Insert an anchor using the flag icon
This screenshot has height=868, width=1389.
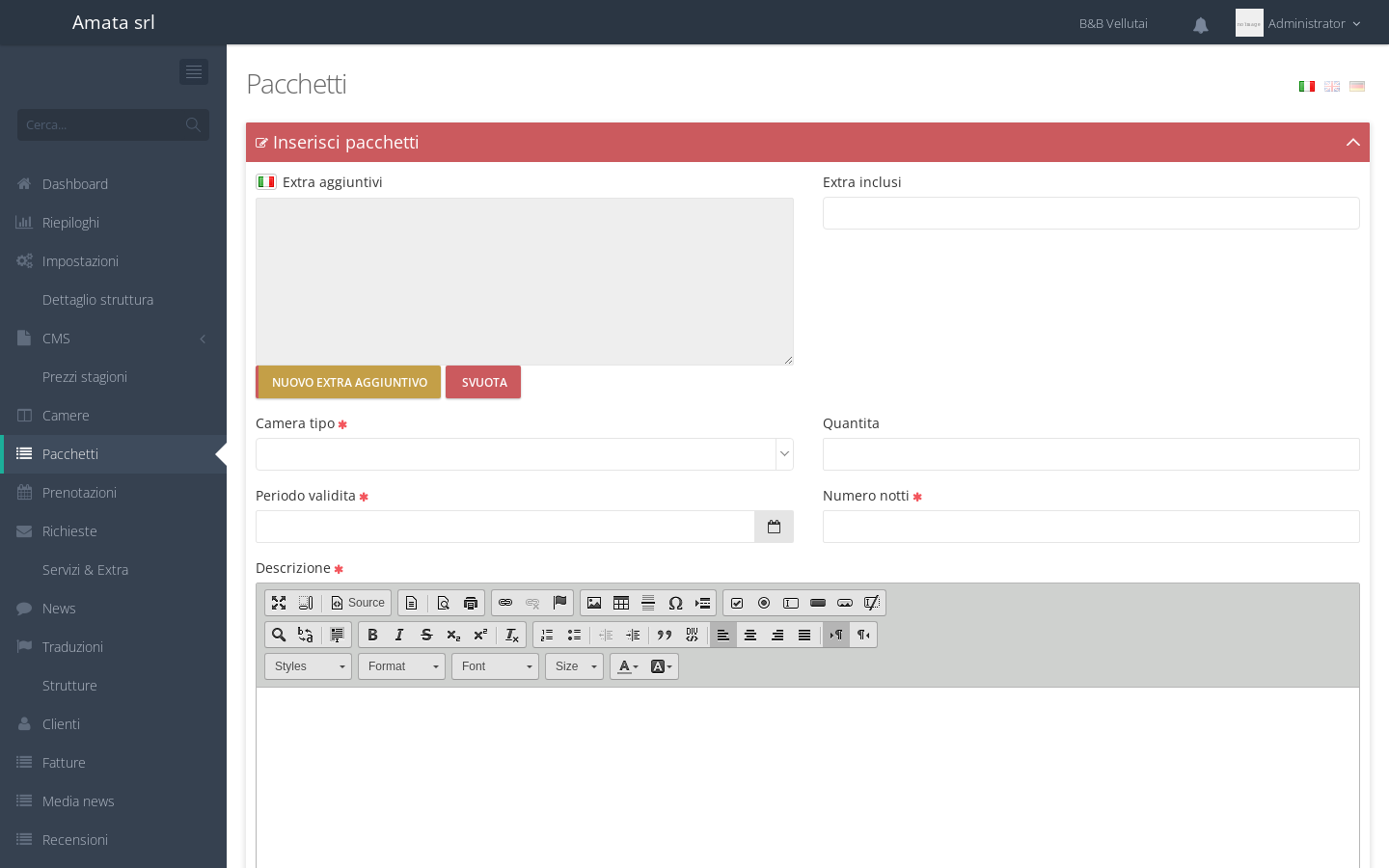pos(559,603)
